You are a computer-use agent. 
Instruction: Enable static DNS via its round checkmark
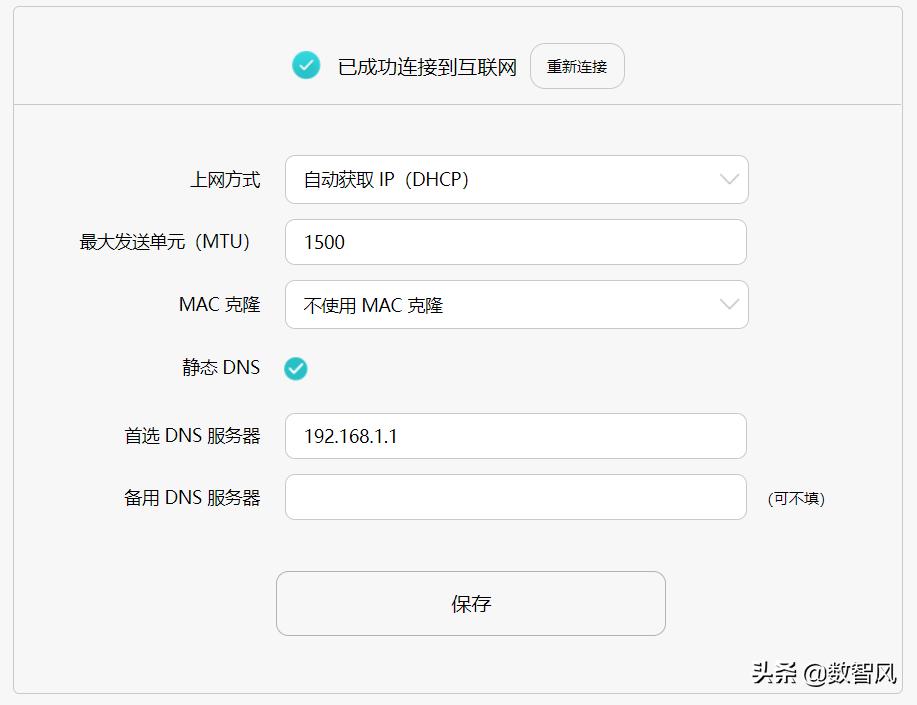pyautogui.click(x=295, y=368)
